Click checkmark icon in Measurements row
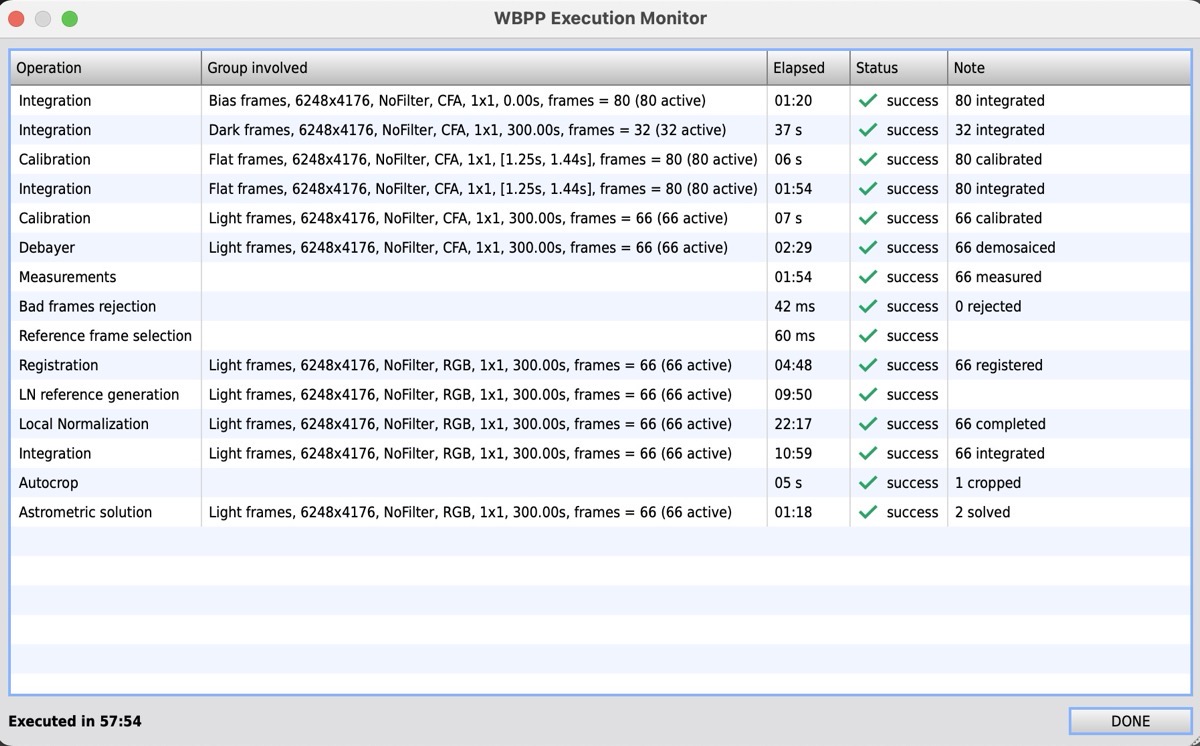1200x746 pixels. coord(868,277)
